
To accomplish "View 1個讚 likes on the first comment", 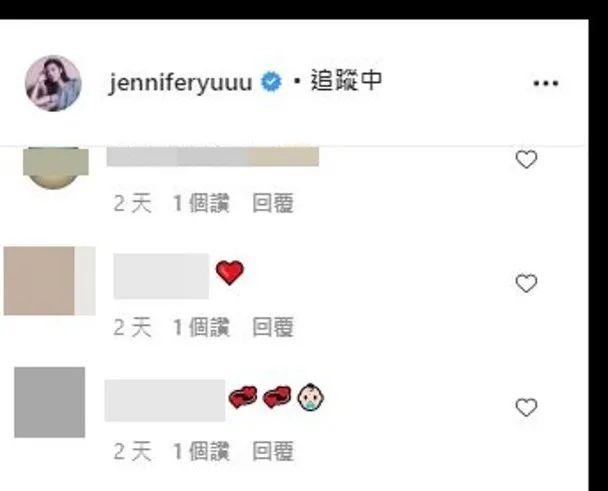I will pos(201,203).
